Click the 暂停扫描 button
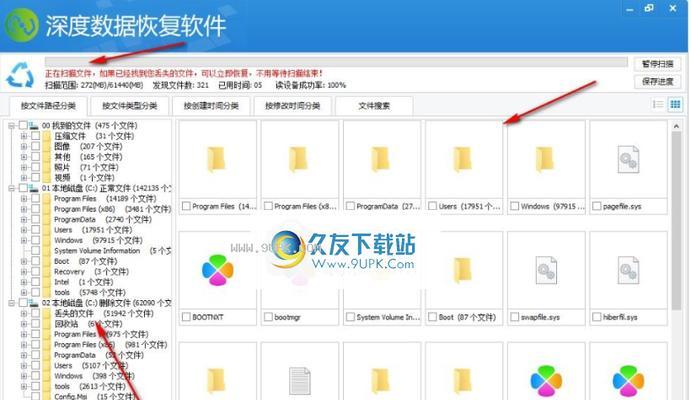 pyautogui.click(x=658, y=64)
